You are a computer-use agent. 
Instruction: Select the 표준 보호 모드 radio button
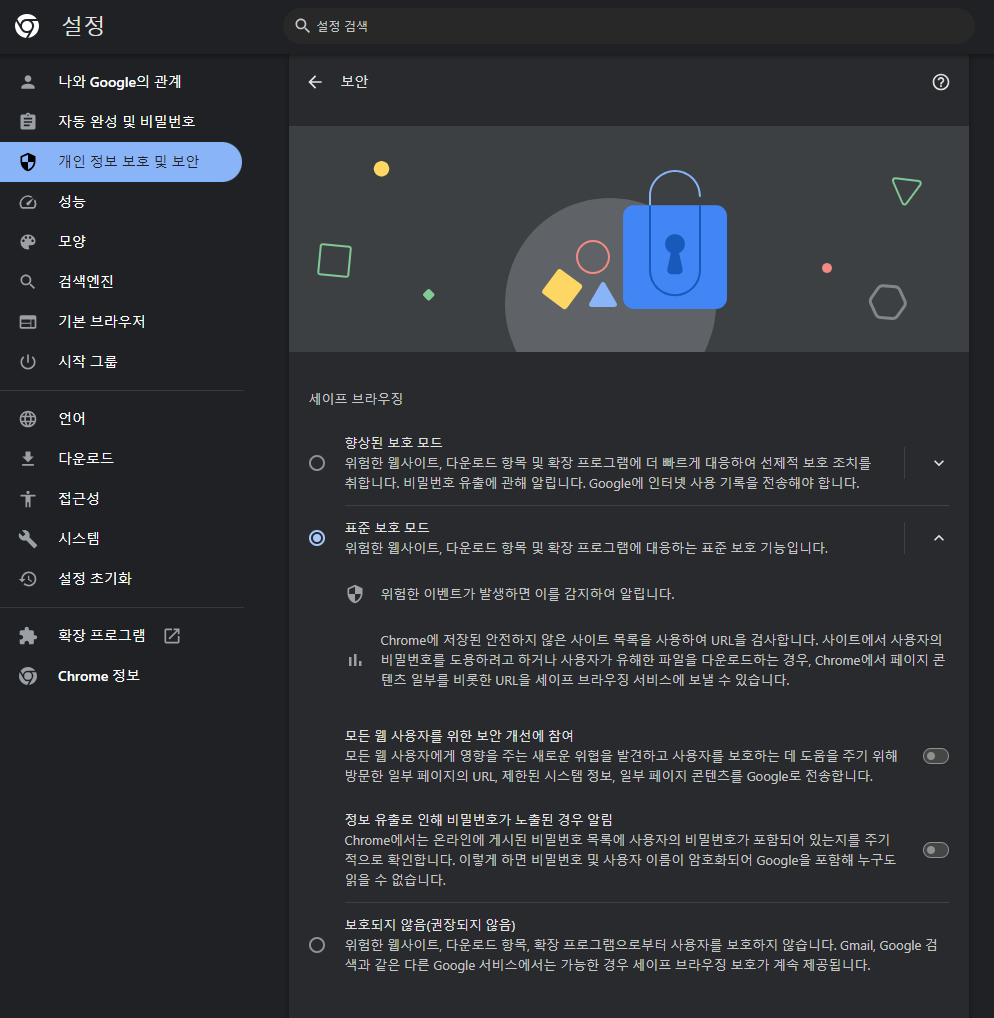click(317, 538)
